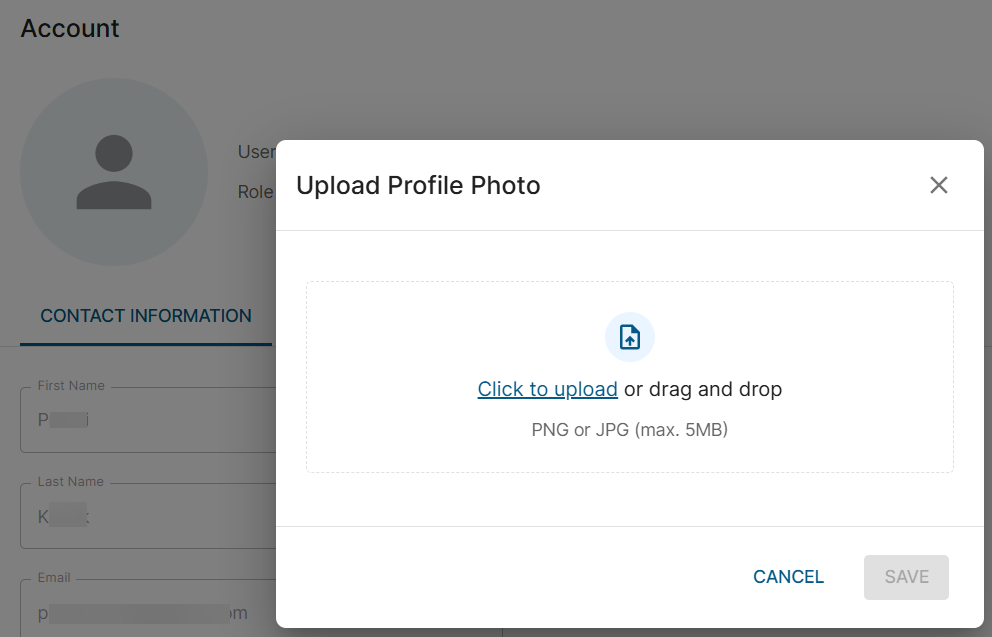Viewport: 992px width, 637px height.
Task: Switch to the CONTACT INFORMATION tab
Action: [146, 316]
